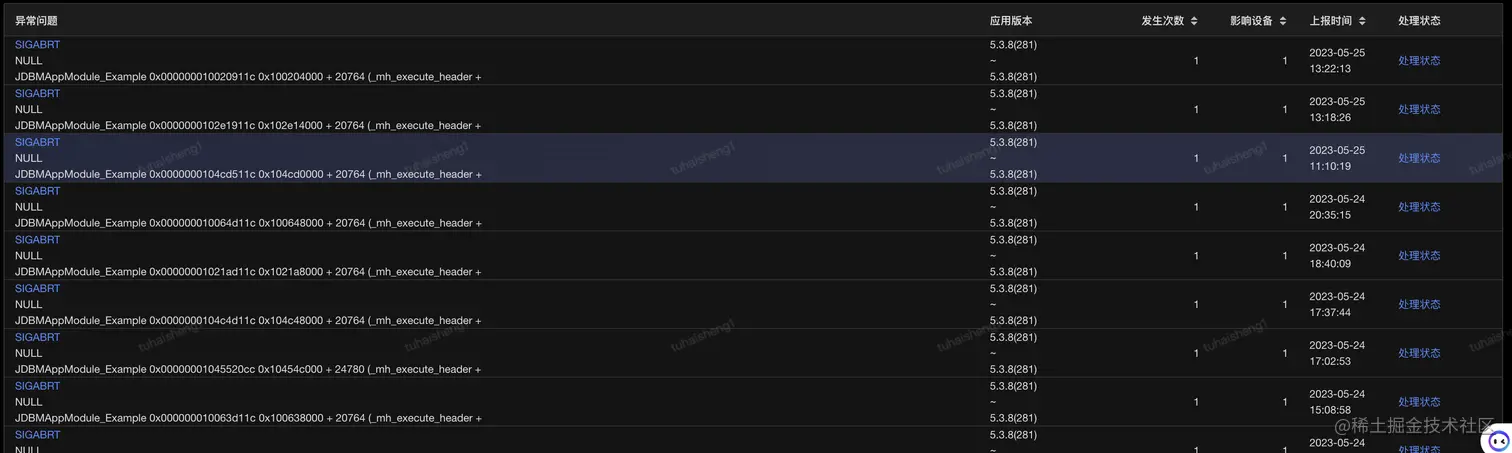Select row with address 0x10454c000 + 24780
The height and width of the screenshot is (453, 1512).
click(756, 353)
